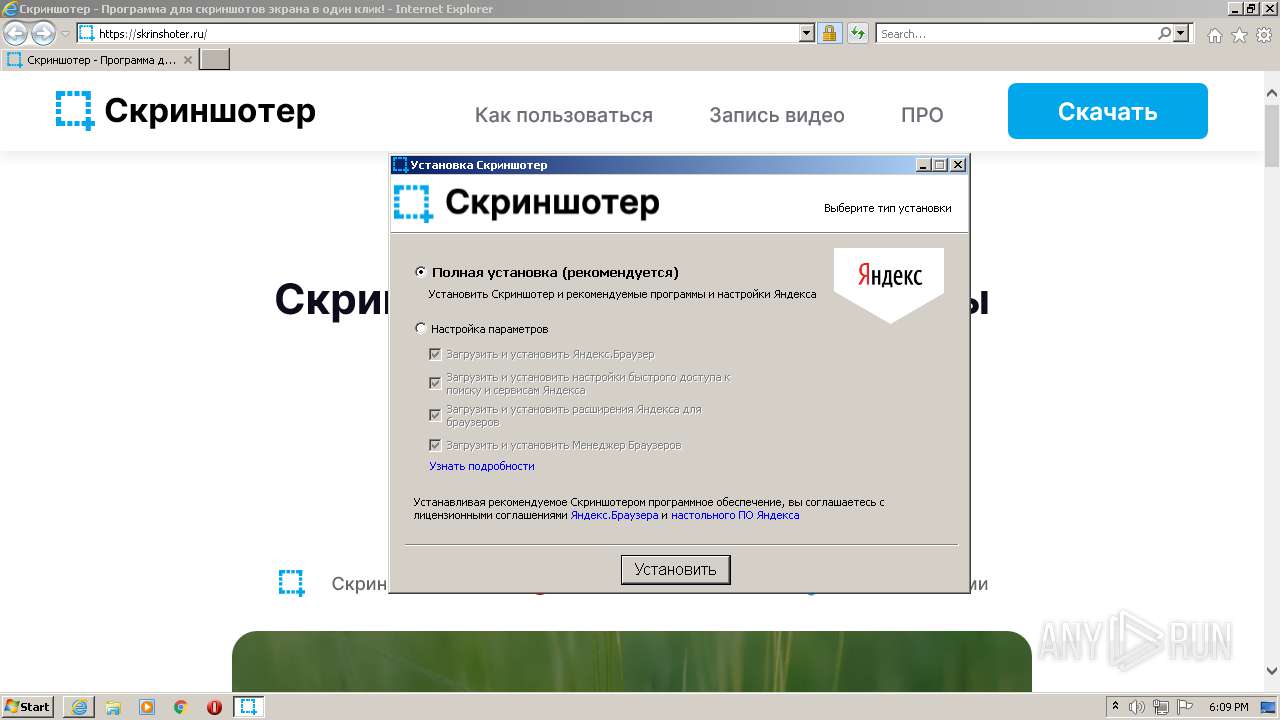The image size is (1280, 720).
Task: Click the installer title bar icon
Action: click(400, 165)
